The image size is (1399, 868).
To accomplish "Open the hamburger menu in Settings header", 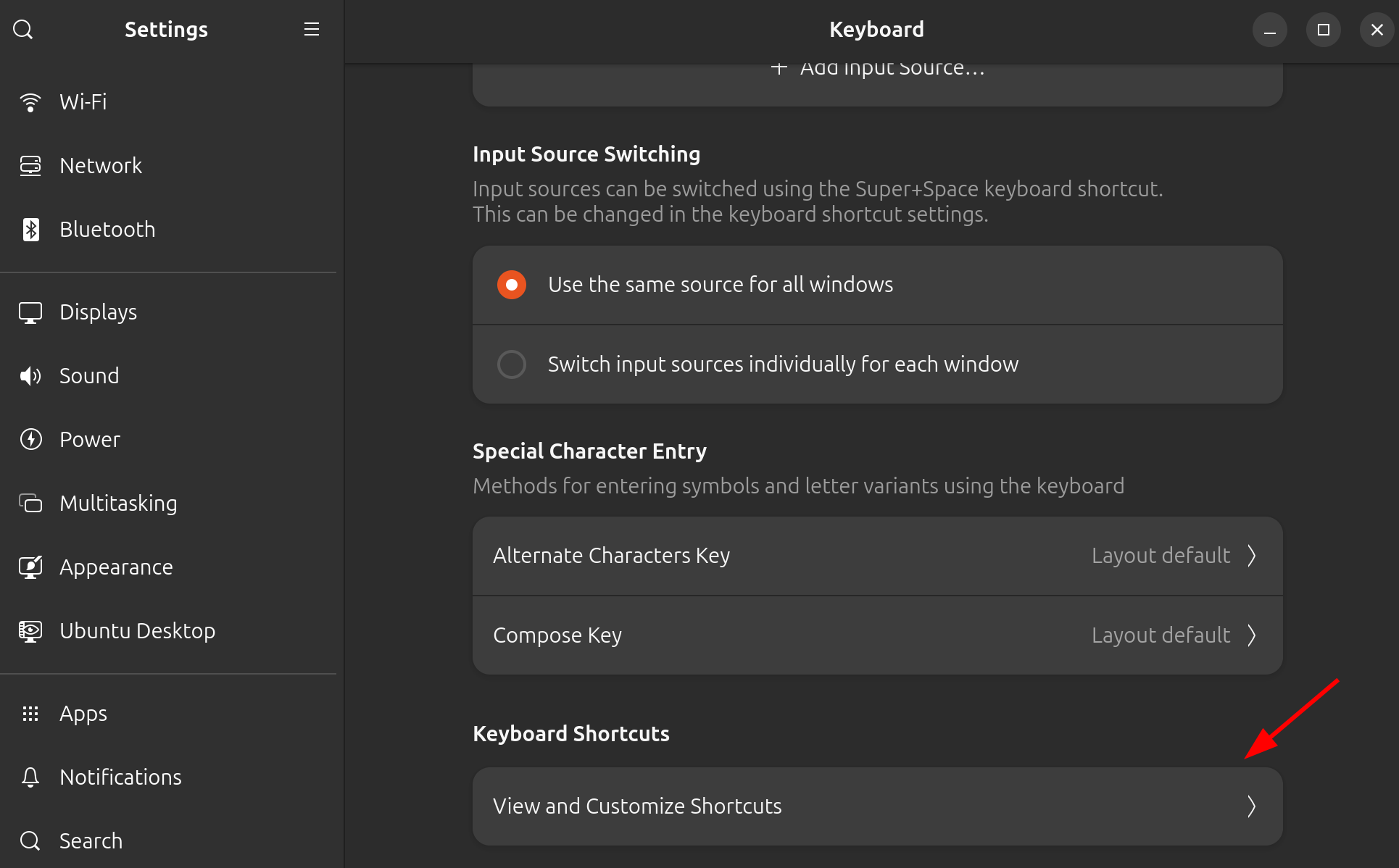I will (312, 30).
